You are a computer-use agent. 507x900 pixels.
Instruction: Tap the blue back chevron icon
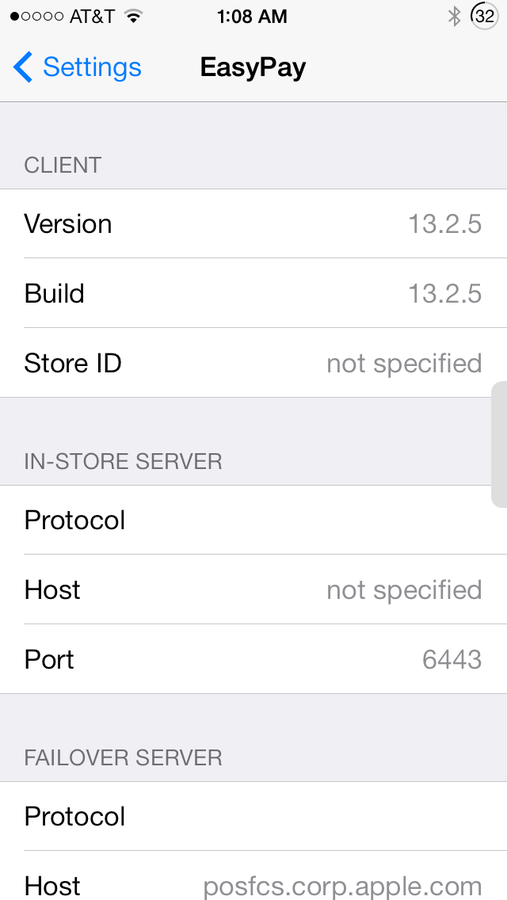(23, 67)
